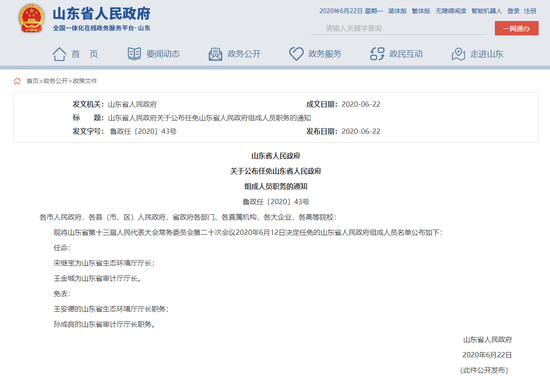Screen dimensions: 550x380
Task: Click the 山东省人民政府 site title
Action: pos(101,14)
